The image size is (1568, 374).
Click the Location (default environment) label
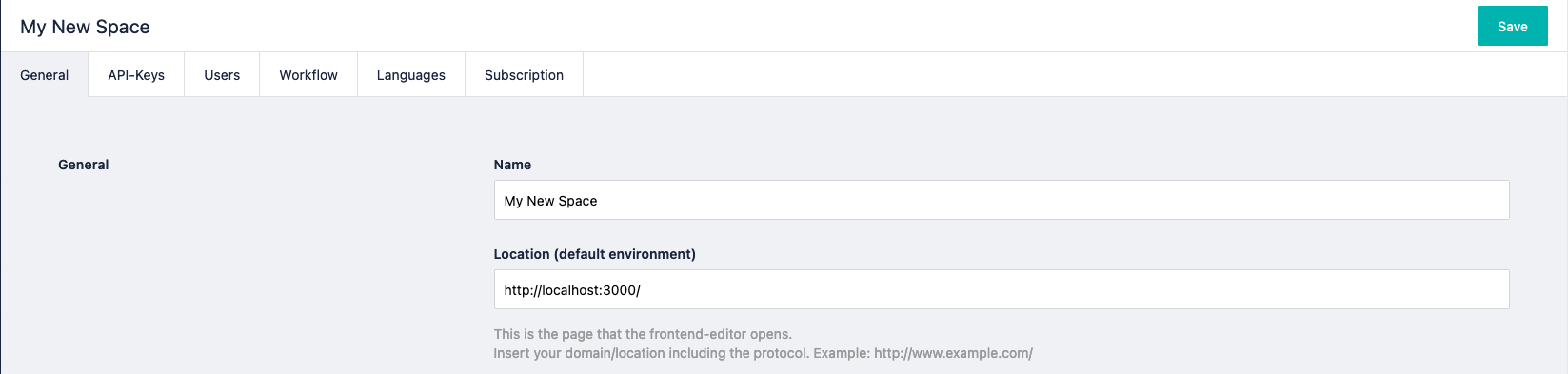pyautogui.click(x=594, y=254)
